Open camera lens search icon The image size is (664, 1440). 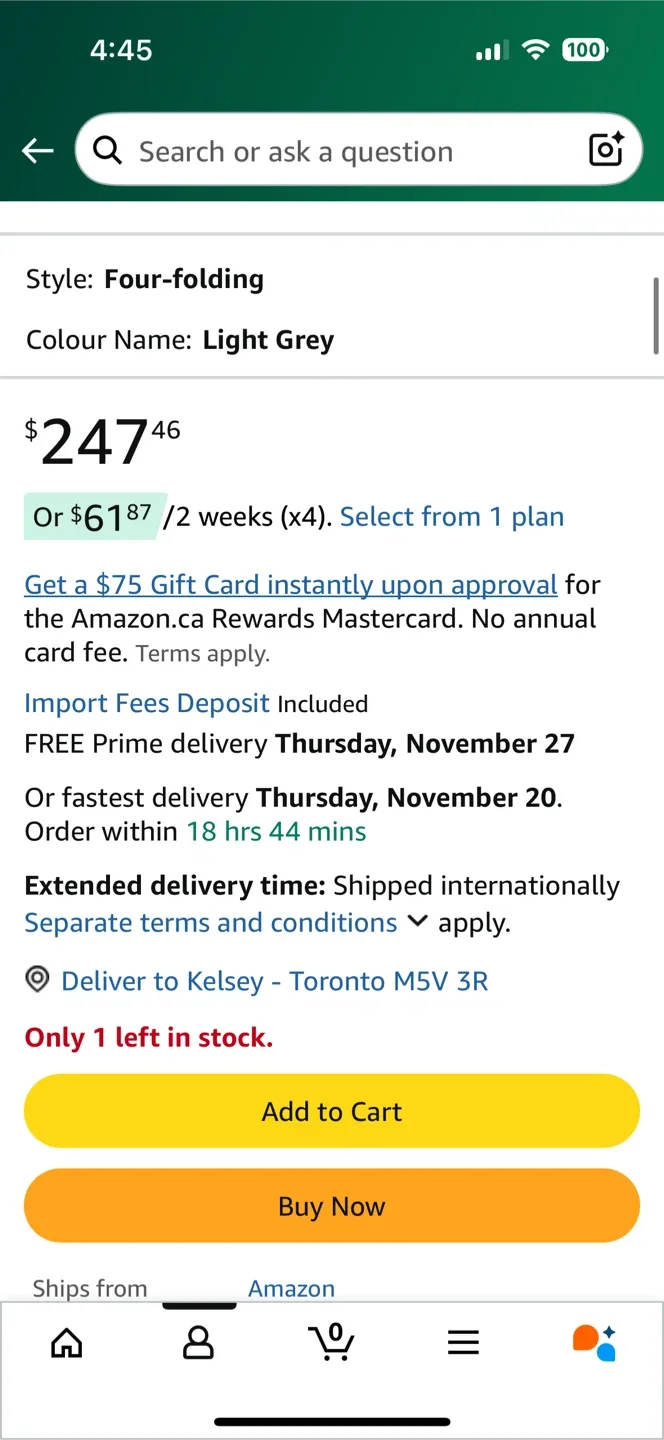(606, 150)
